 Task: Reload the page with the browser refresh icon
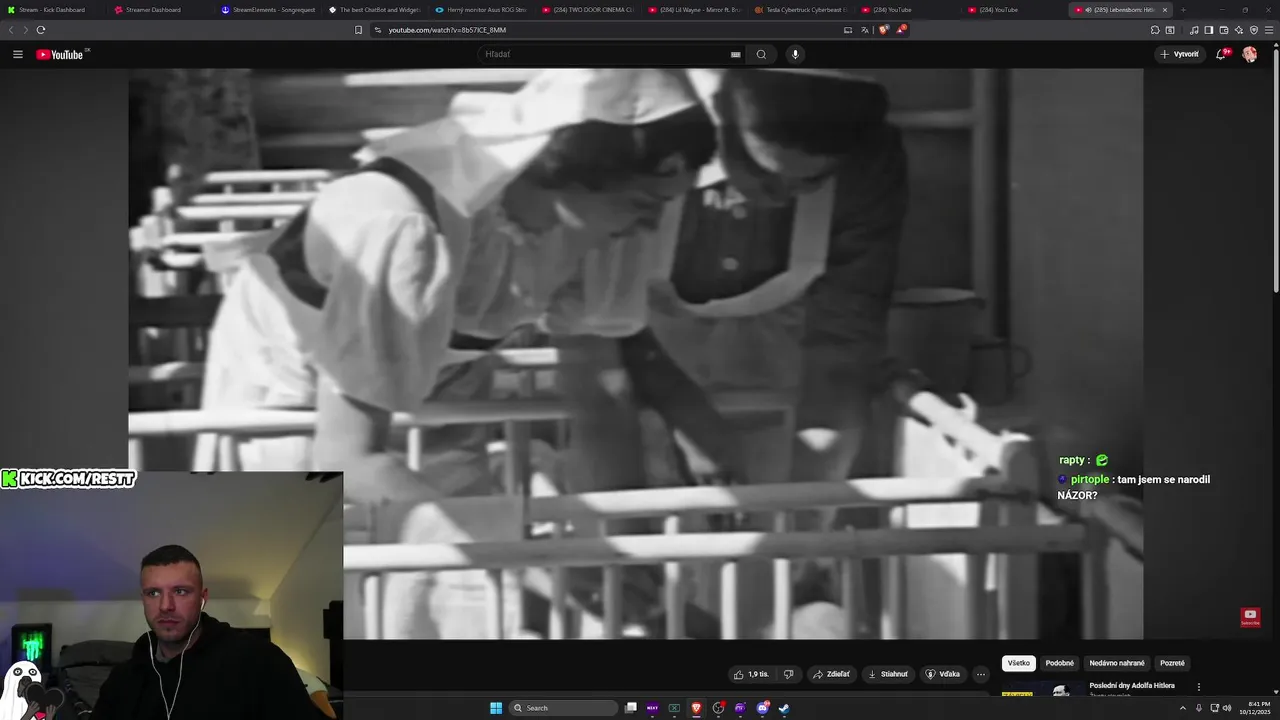41,30
